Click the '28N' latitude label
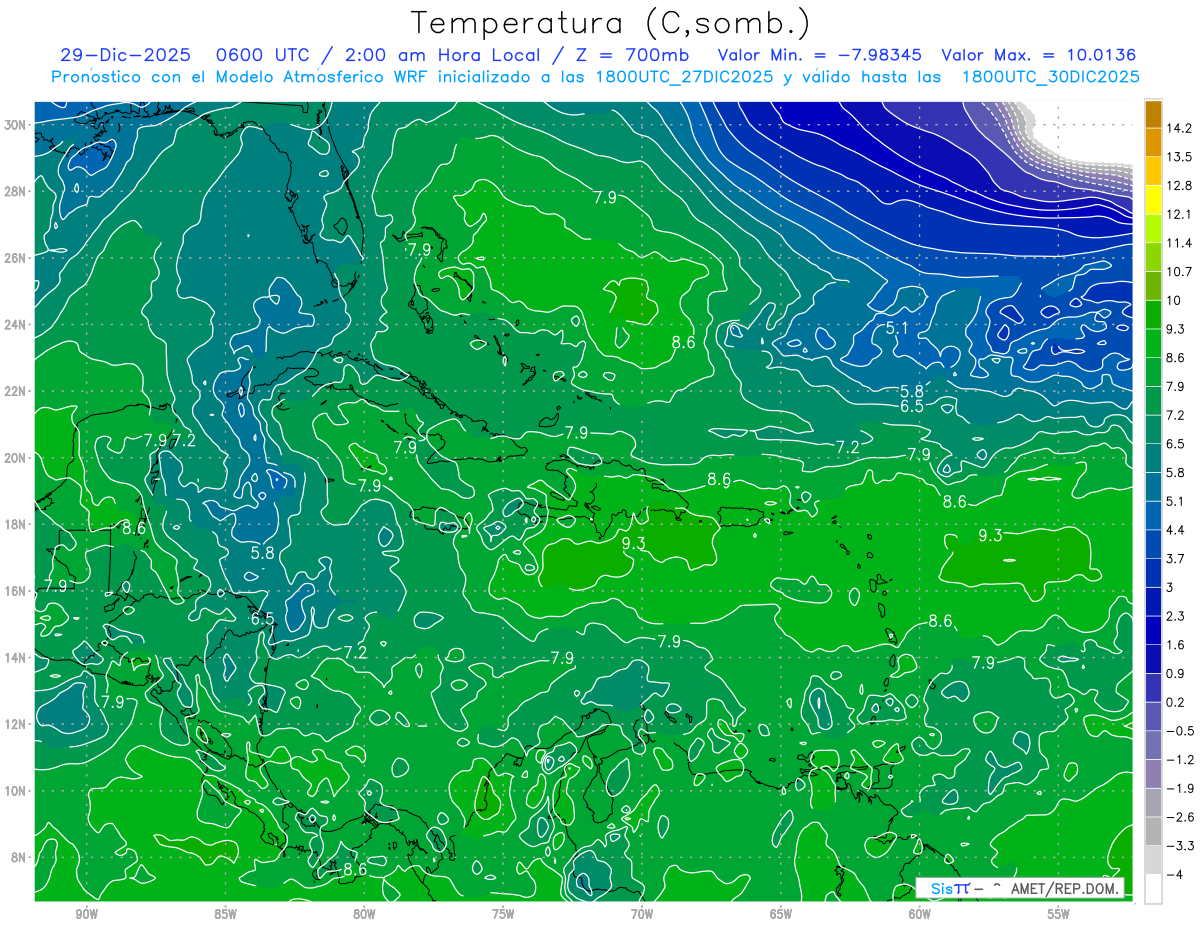The width and height of the screenshot is (1200, 927). (15, 191)
